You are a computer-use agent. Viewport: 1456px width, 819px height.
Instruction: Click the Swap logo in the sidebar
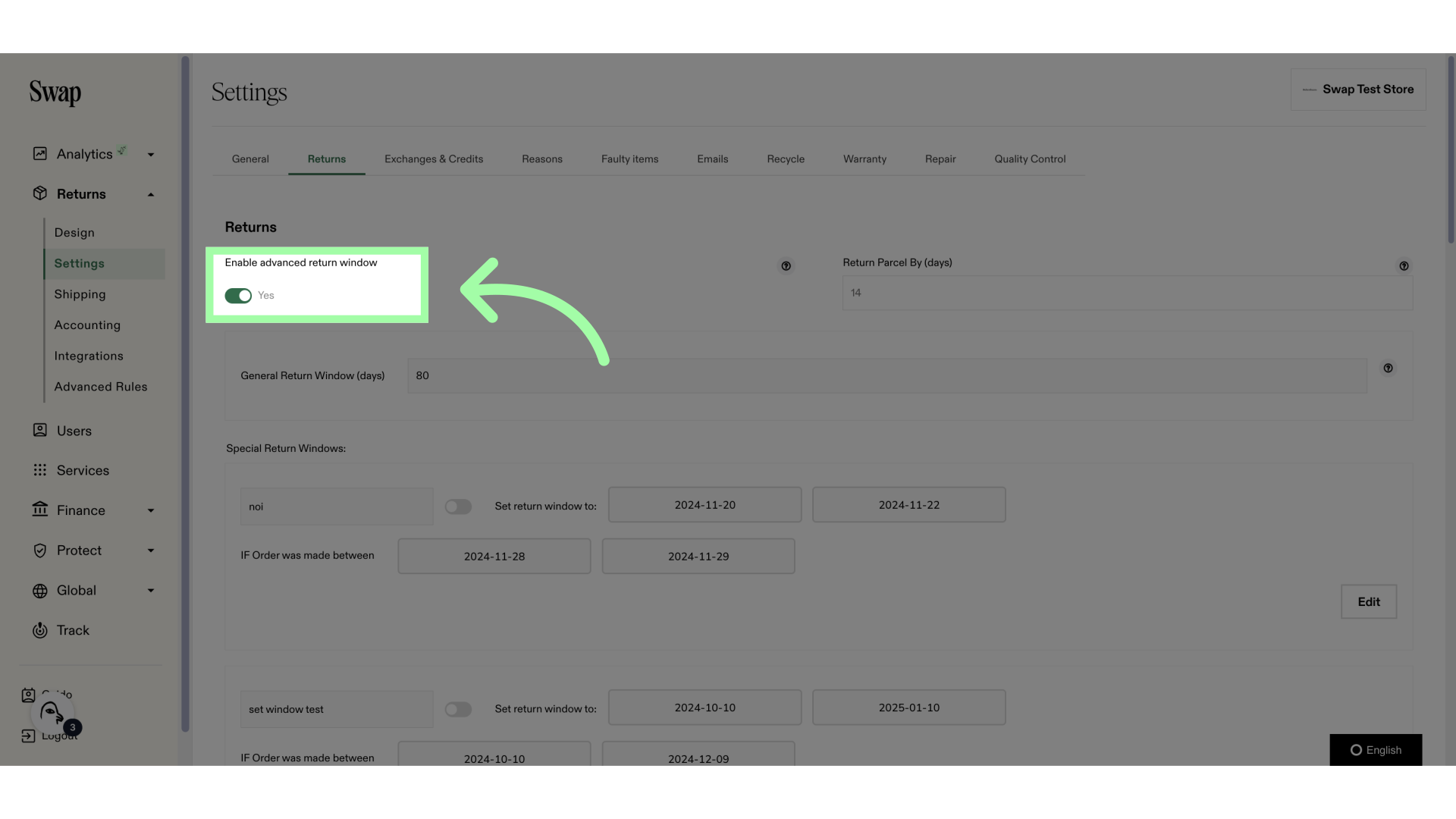(x=55, y=93)
